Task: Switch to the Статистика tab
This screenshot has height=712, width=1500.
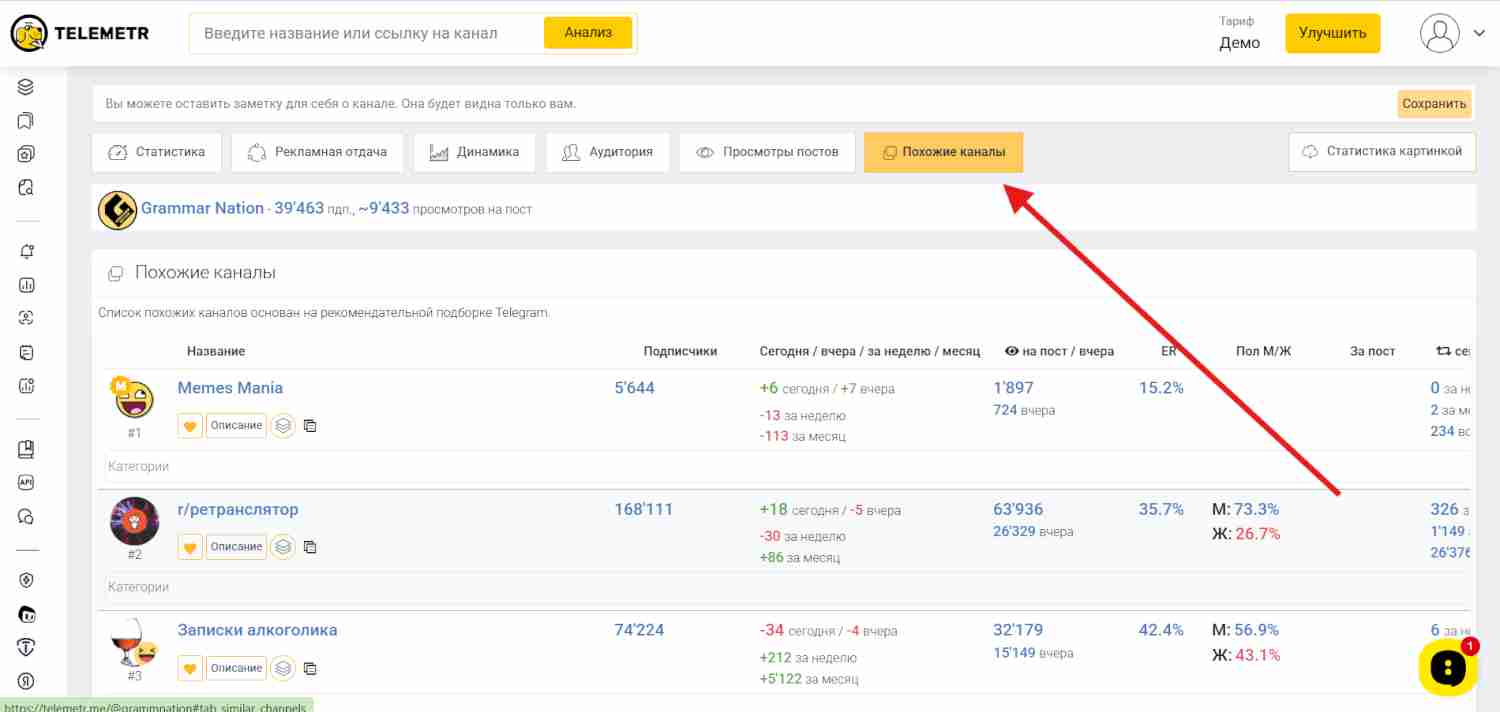Action: click(157, 152)
